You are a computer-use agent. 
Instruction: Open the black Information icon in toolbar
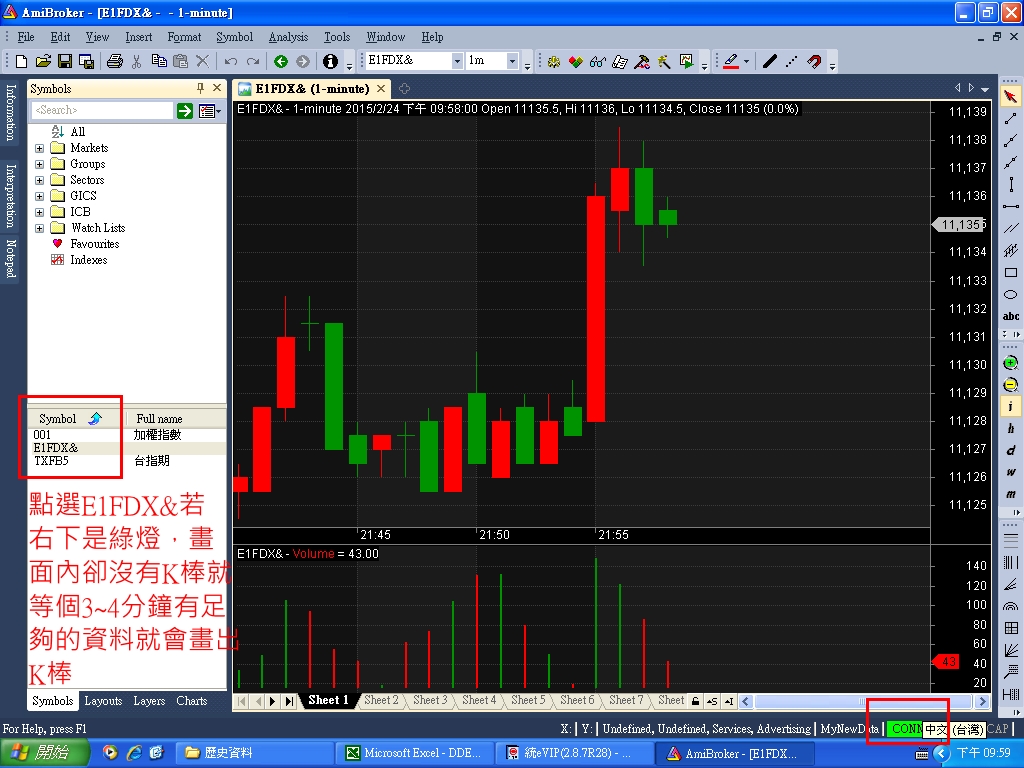(x=330, y=61)
